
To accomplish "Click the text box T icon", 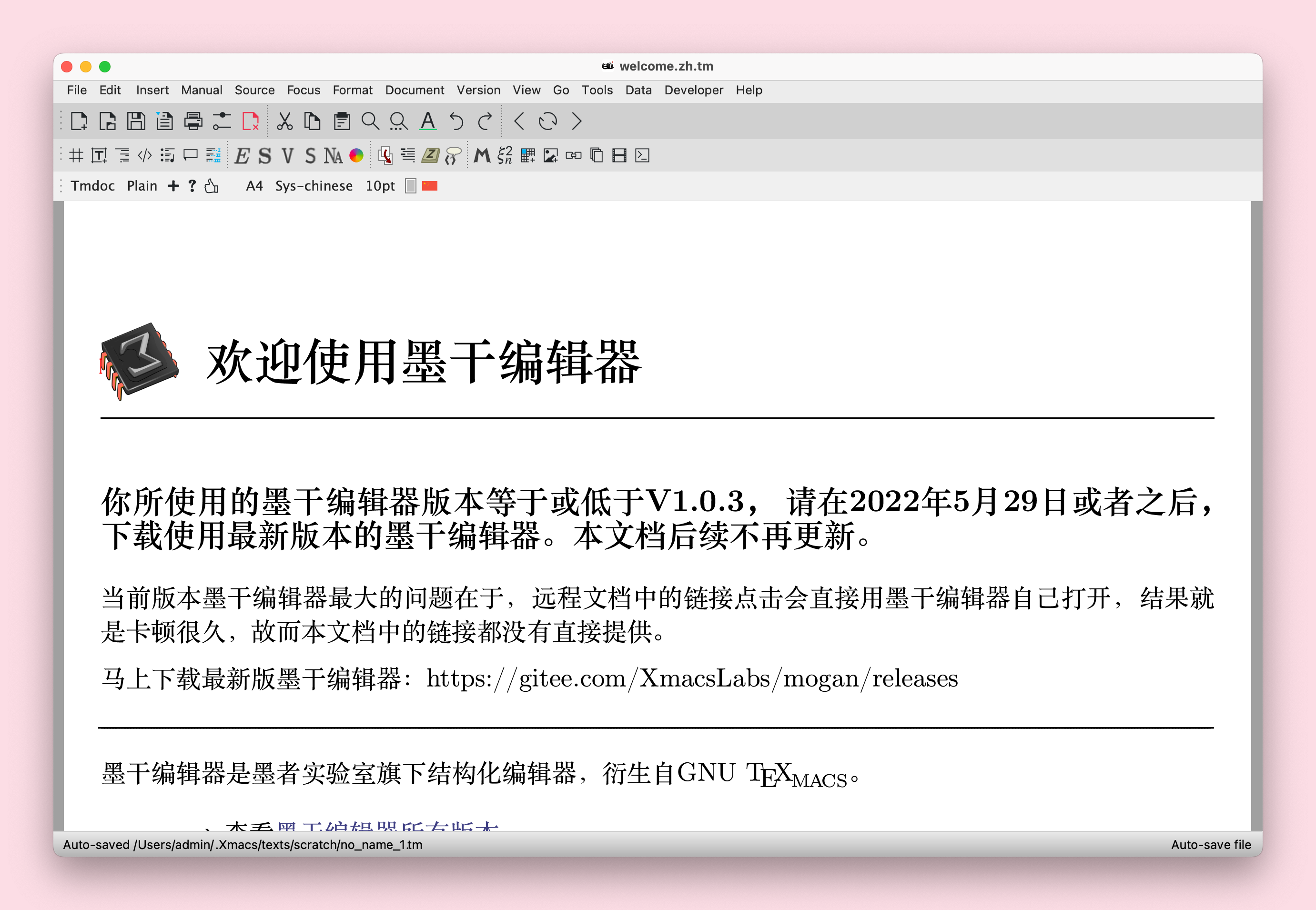I will [x=99, y=155].
